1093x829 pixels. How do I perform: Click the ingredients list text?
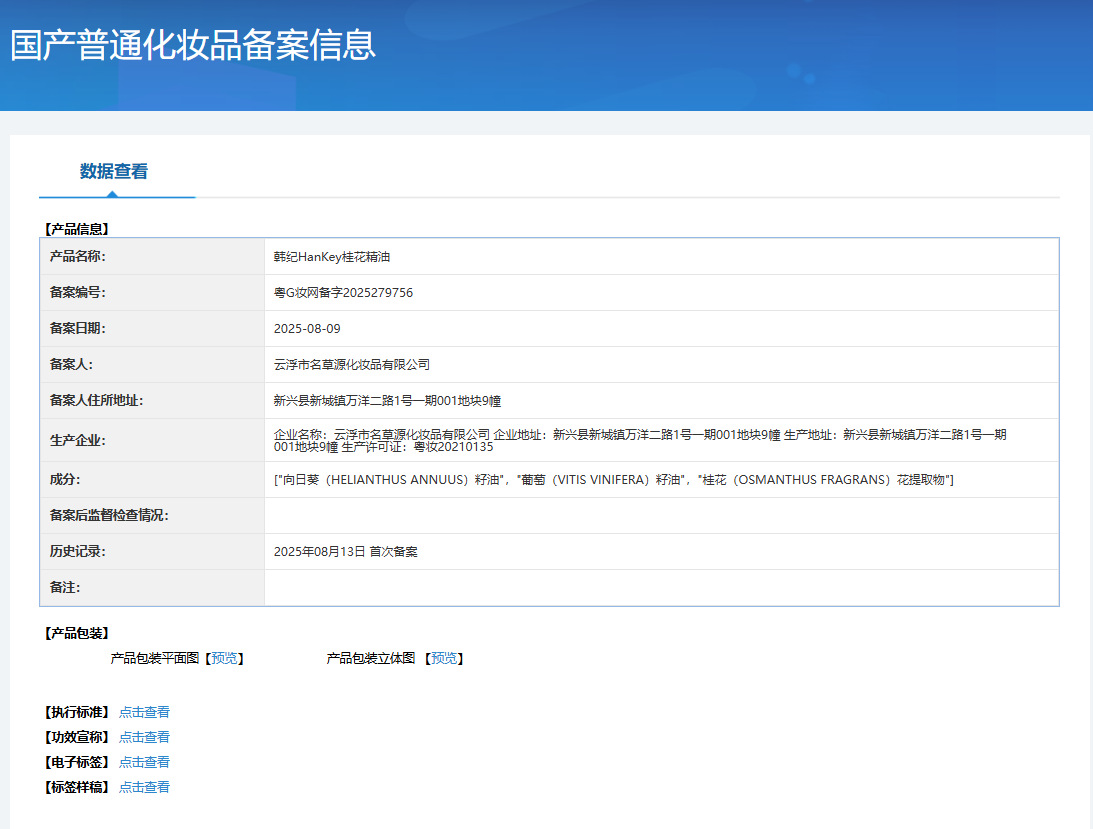(613, 480)
